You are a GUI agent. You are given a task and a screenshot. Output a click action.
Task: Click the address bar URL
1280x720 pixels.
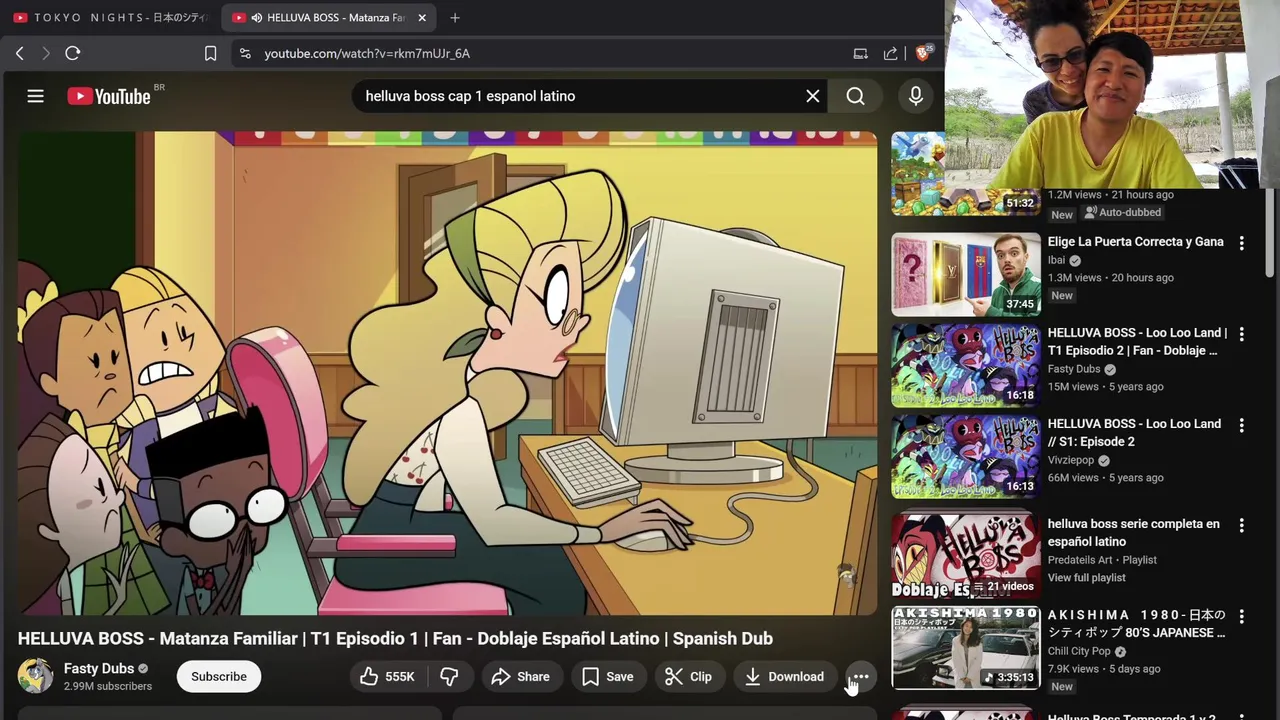click(367, 53)
